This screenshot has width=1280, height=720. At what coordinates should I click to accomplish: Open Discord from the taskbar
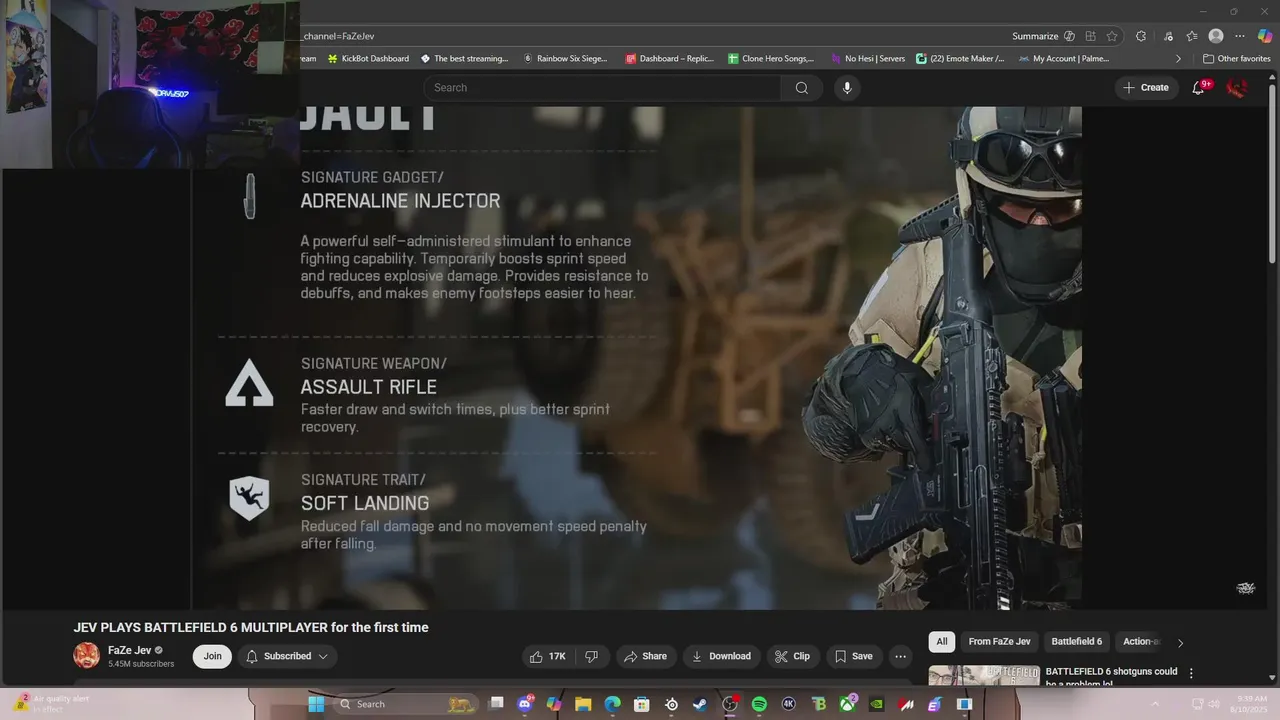525,704
